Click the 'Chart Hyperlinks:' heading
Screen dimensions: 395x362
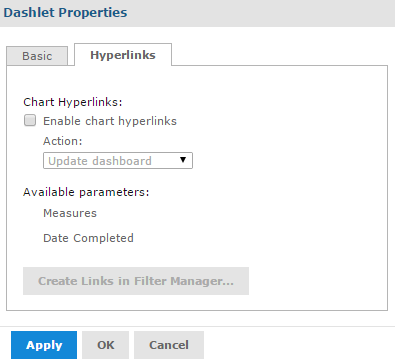pos(73,102)
